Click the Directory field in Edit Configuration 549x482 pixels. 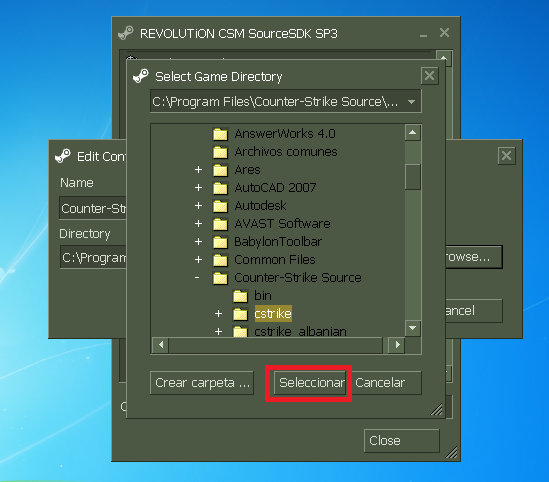click(x=93, y=257)
